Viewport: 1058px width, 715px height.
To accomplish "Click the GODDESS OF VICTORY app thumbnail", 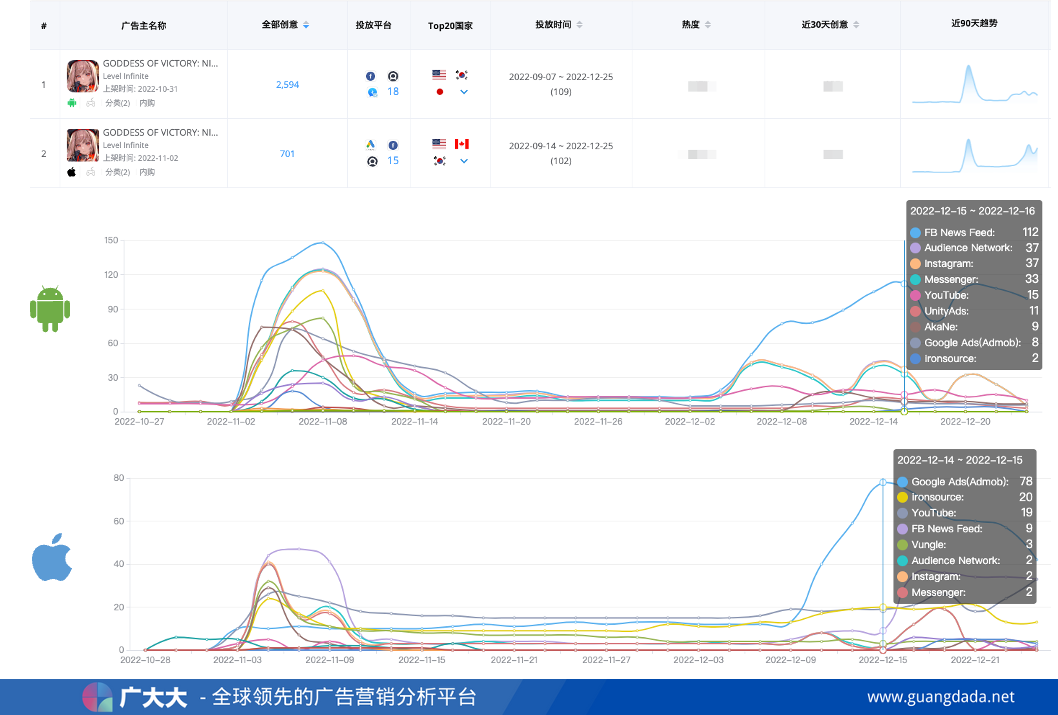I will point(82,76).
